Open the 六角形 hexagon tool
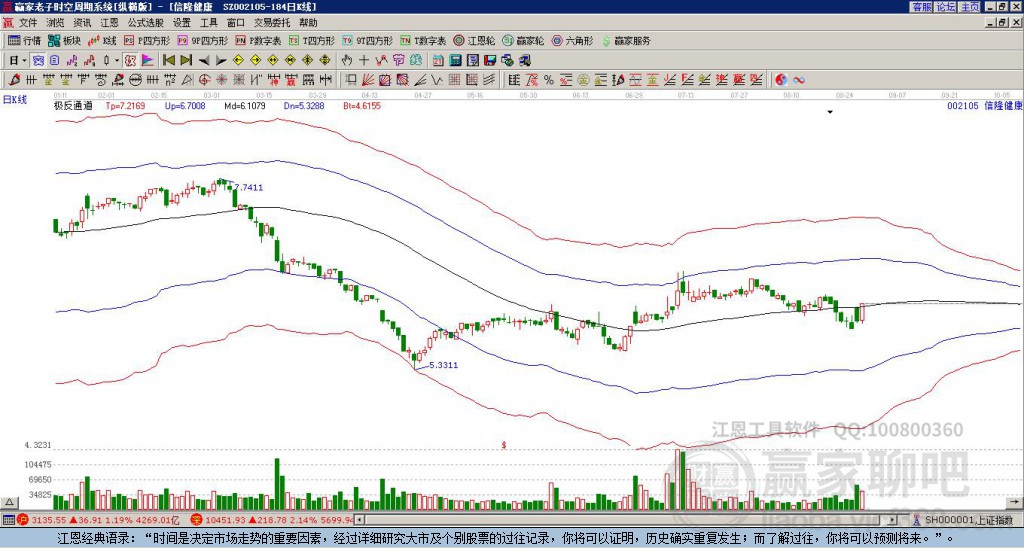This screenshot has width=1024, height=548. [572, 40]
